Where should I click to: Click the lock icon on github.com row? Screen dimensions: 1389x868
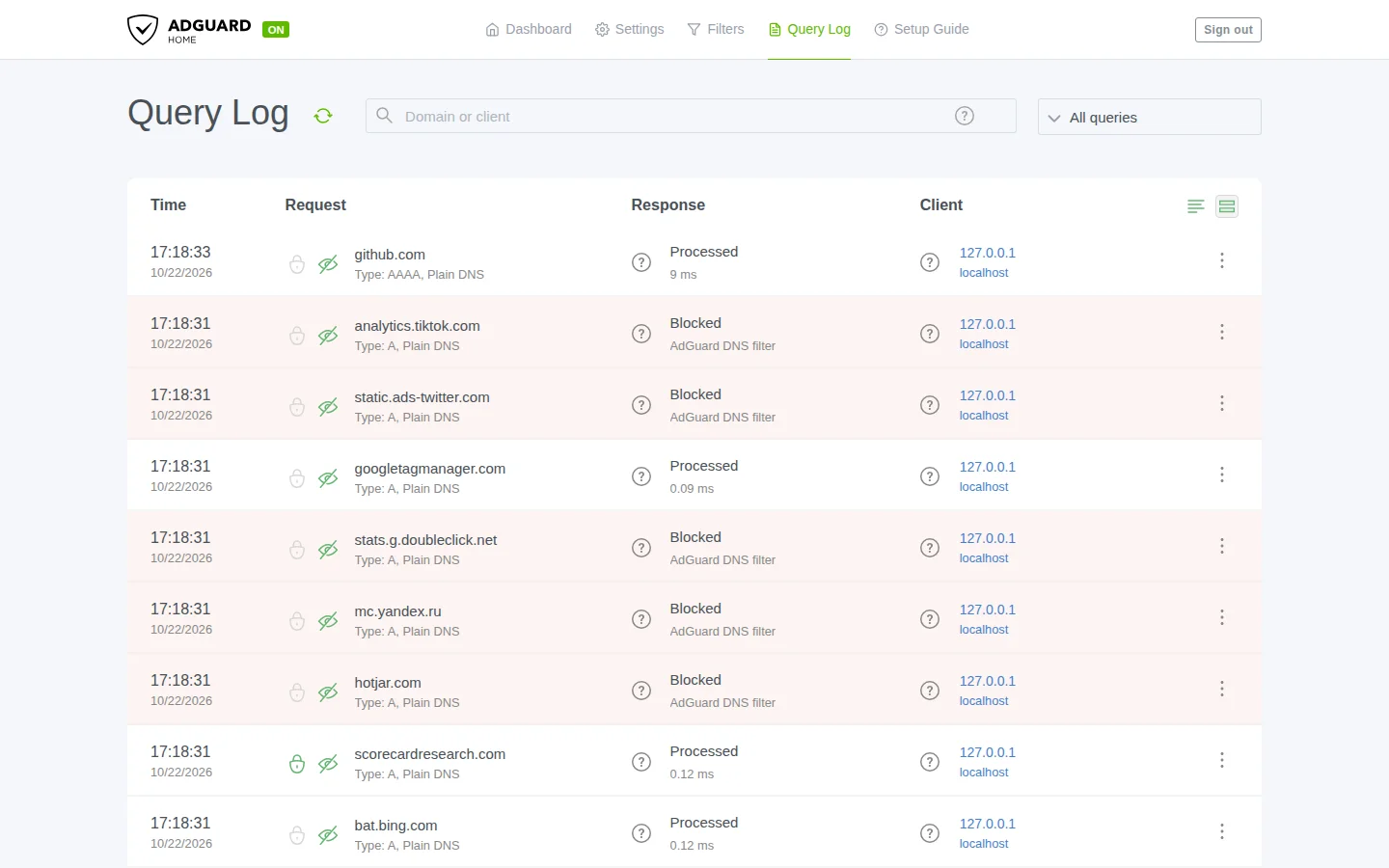tap(297, 264)
